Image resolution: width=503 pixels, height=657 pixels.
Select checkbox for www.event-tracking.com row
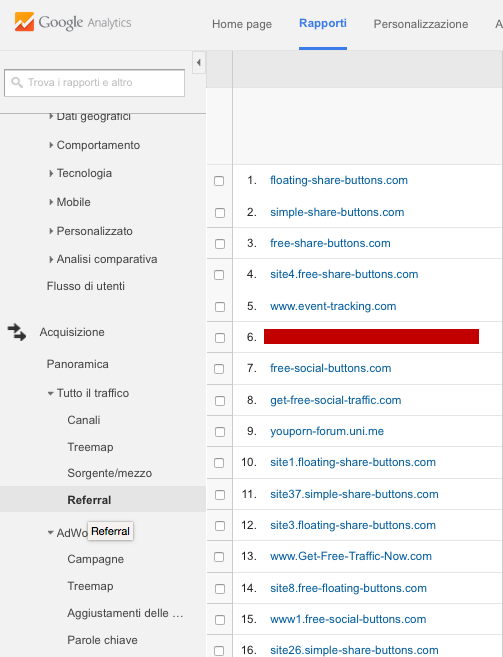pos(220,307)
